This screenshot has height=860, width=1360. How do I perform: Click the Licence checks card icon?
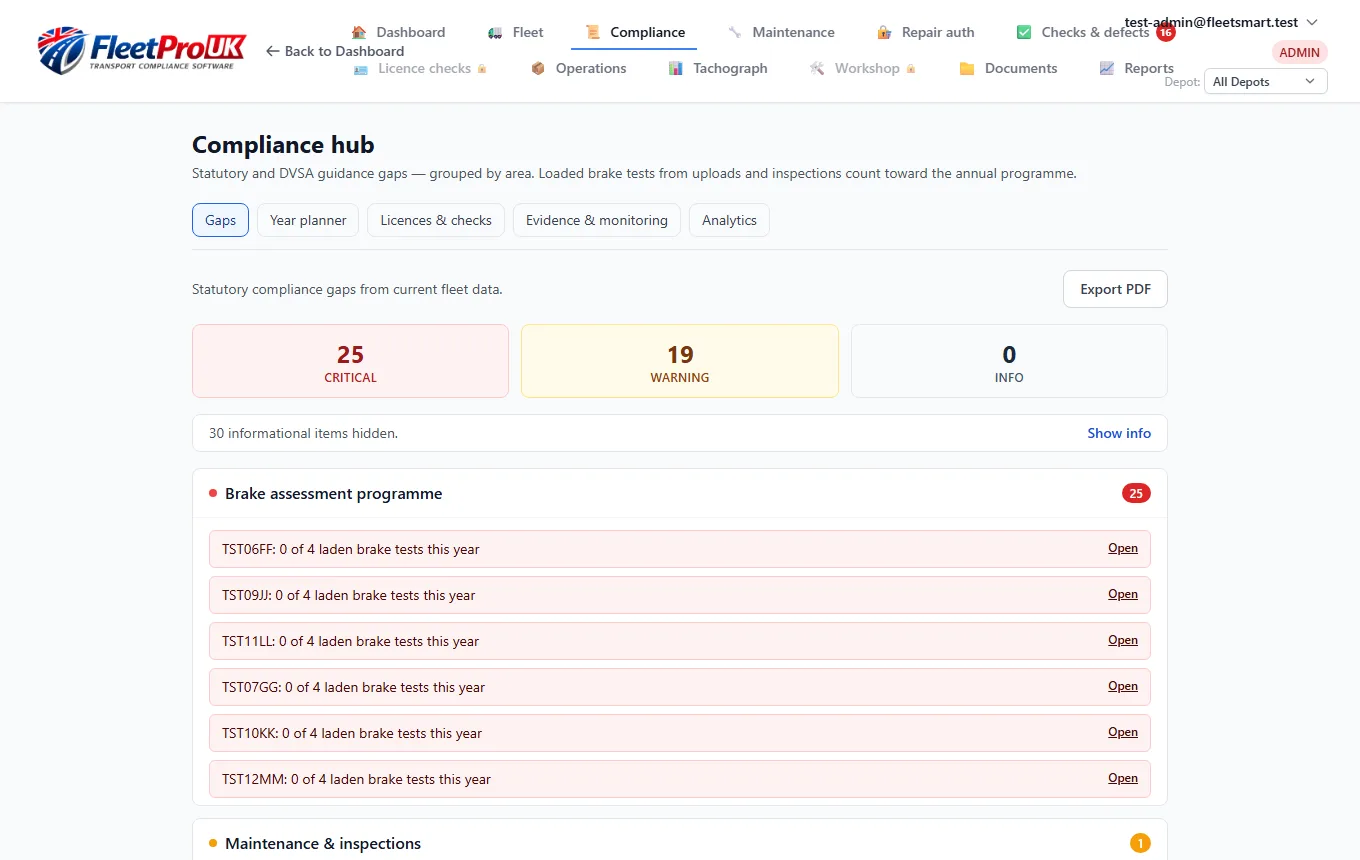pos(361,68)
